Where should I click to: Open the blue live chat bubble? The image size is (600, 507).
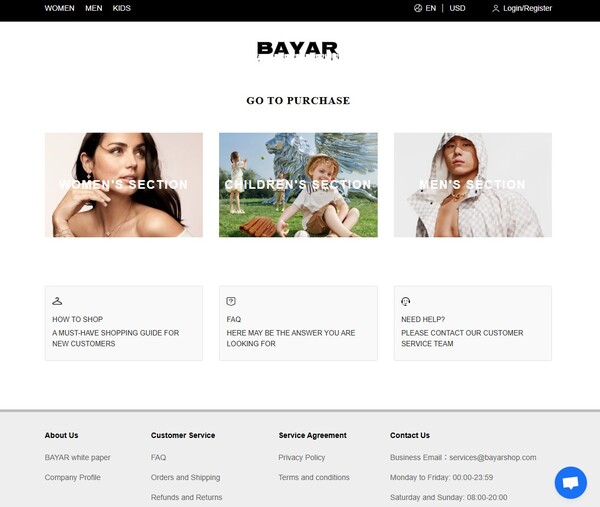click(571, 483)
